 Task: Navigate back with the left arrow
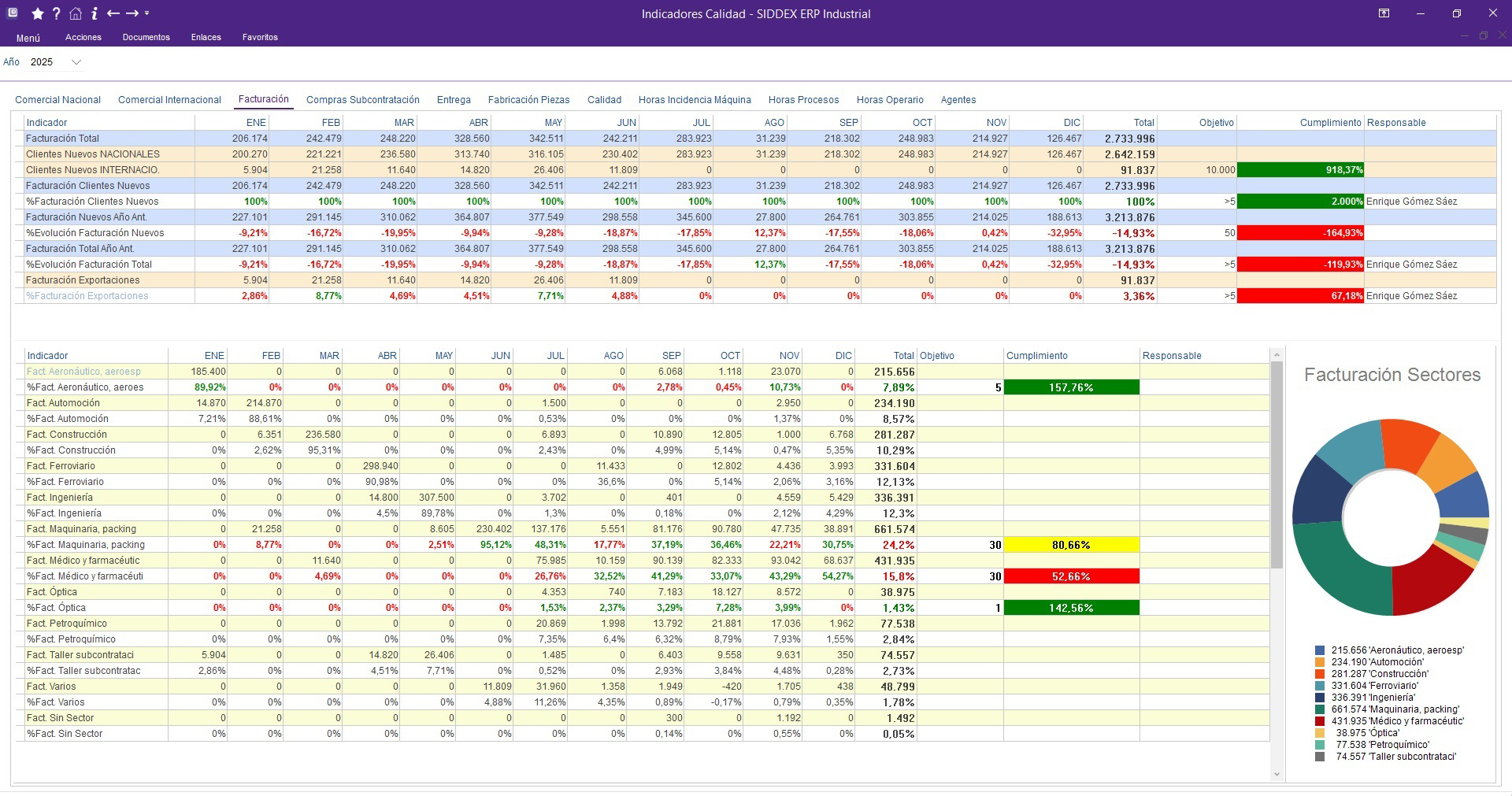click(113, 13)
